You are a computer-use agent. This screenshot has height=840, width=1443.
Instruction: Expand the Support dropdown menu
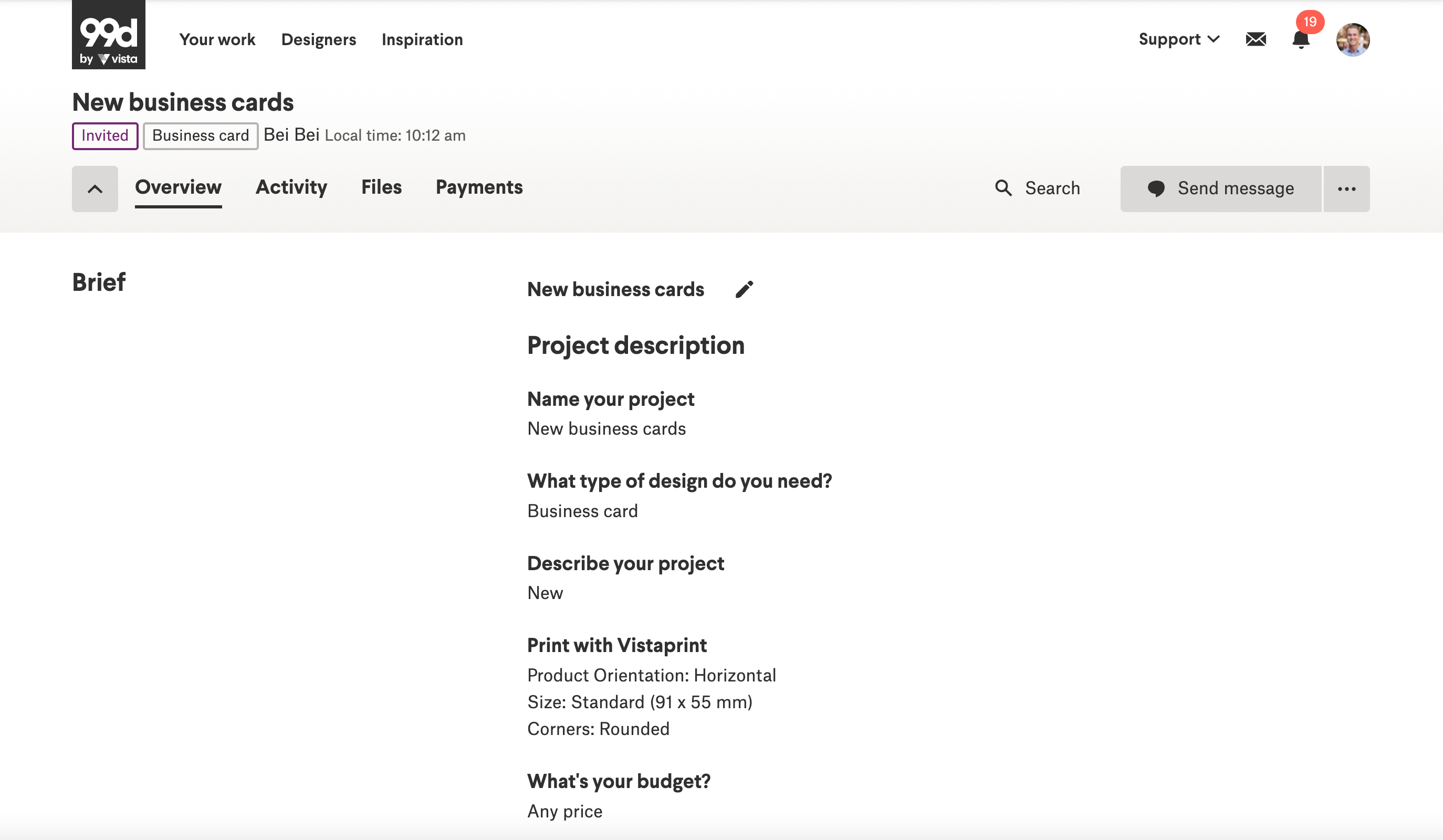point(1178,39)
